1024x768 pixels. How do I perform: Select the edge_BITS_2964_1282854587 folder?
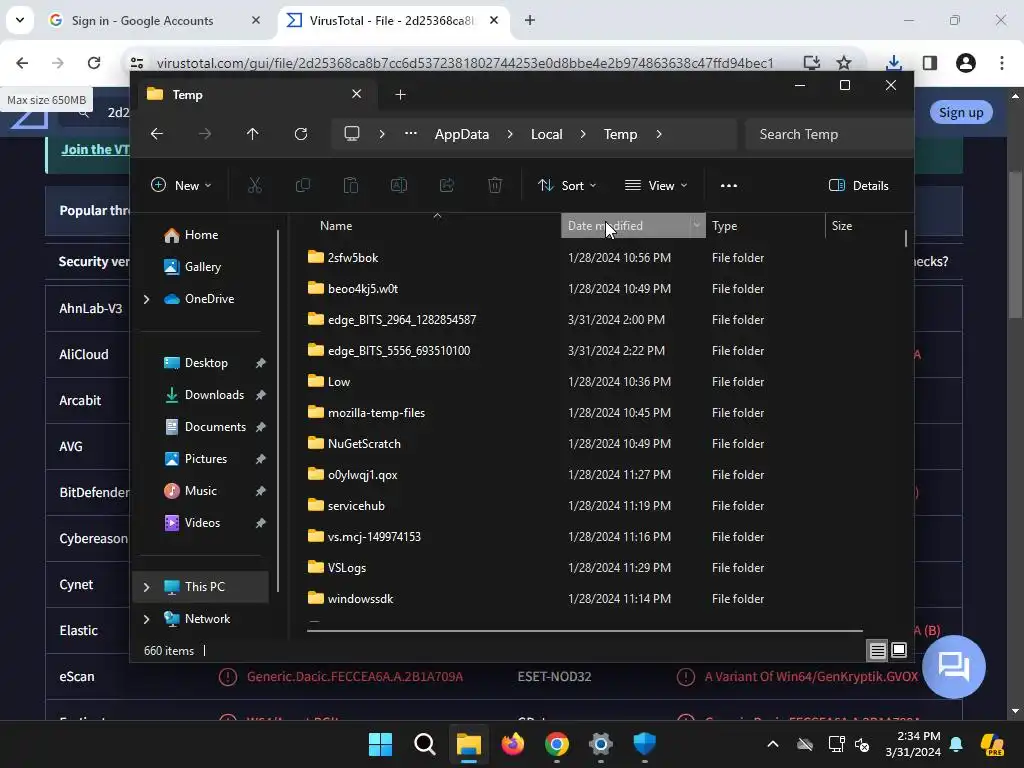[x=402, y=319]
